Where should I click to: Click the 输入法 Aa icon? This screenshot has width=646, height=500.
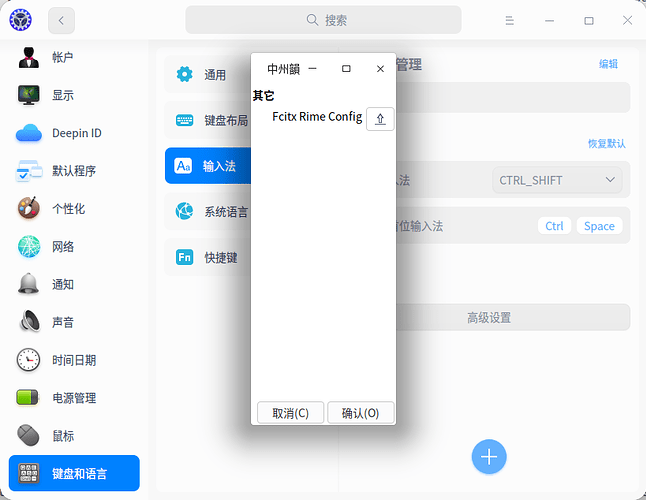coord(183,166)
